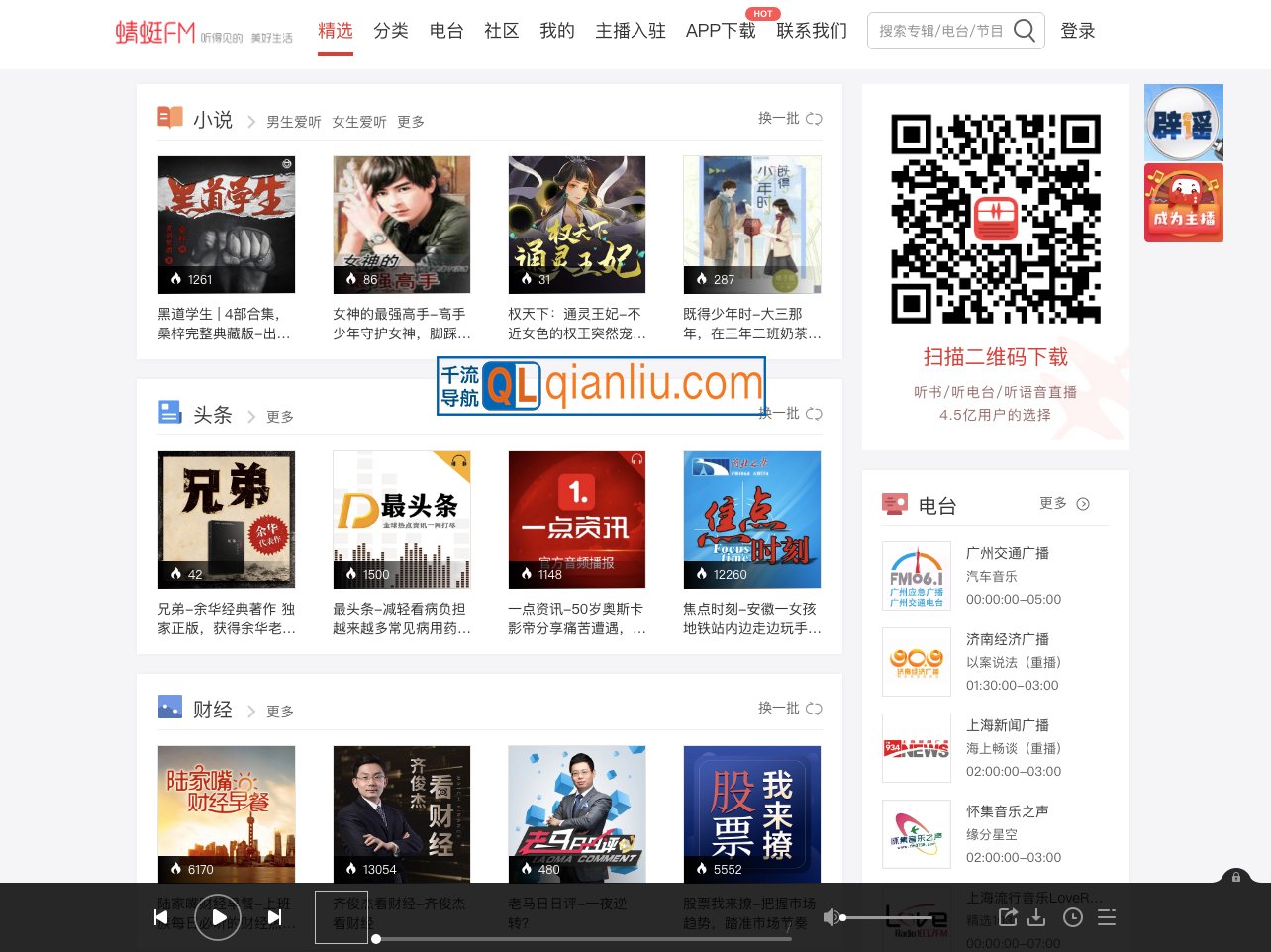Expand 更多 next to 财经
This screenshot has width=1271, height=952.
tap(280, 712)
